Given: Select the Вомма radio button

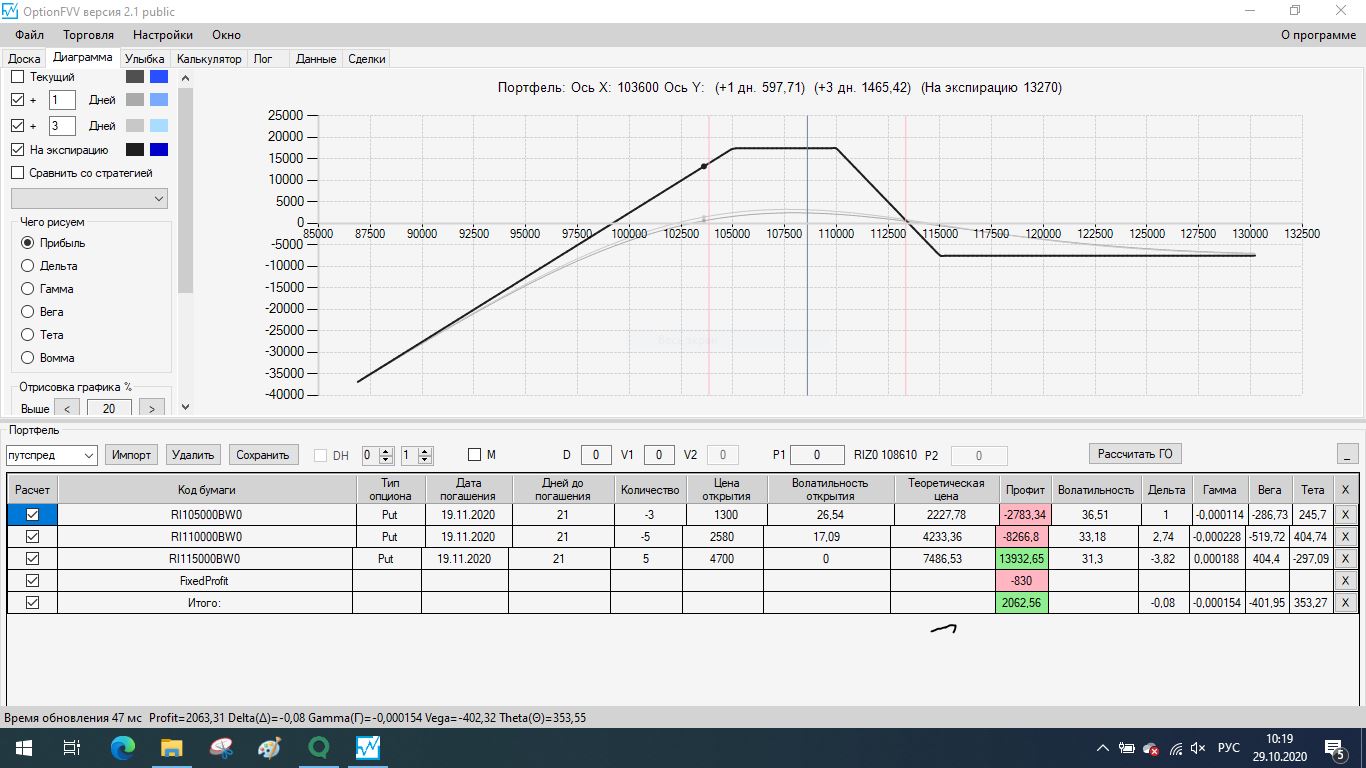Looking at the screenshot, I should [28, 358].
